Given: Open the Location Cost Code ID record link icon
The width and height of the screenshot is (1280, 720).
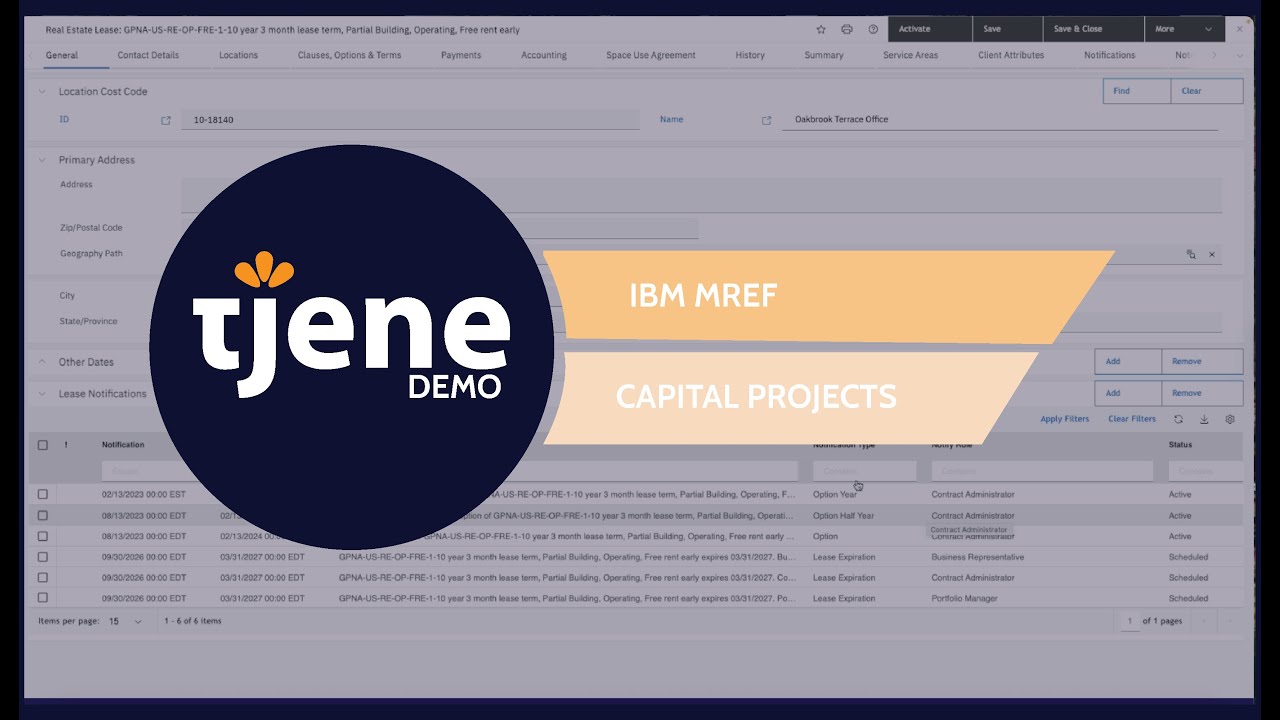Looking at the screenshot, I should (x=166, y=120).
